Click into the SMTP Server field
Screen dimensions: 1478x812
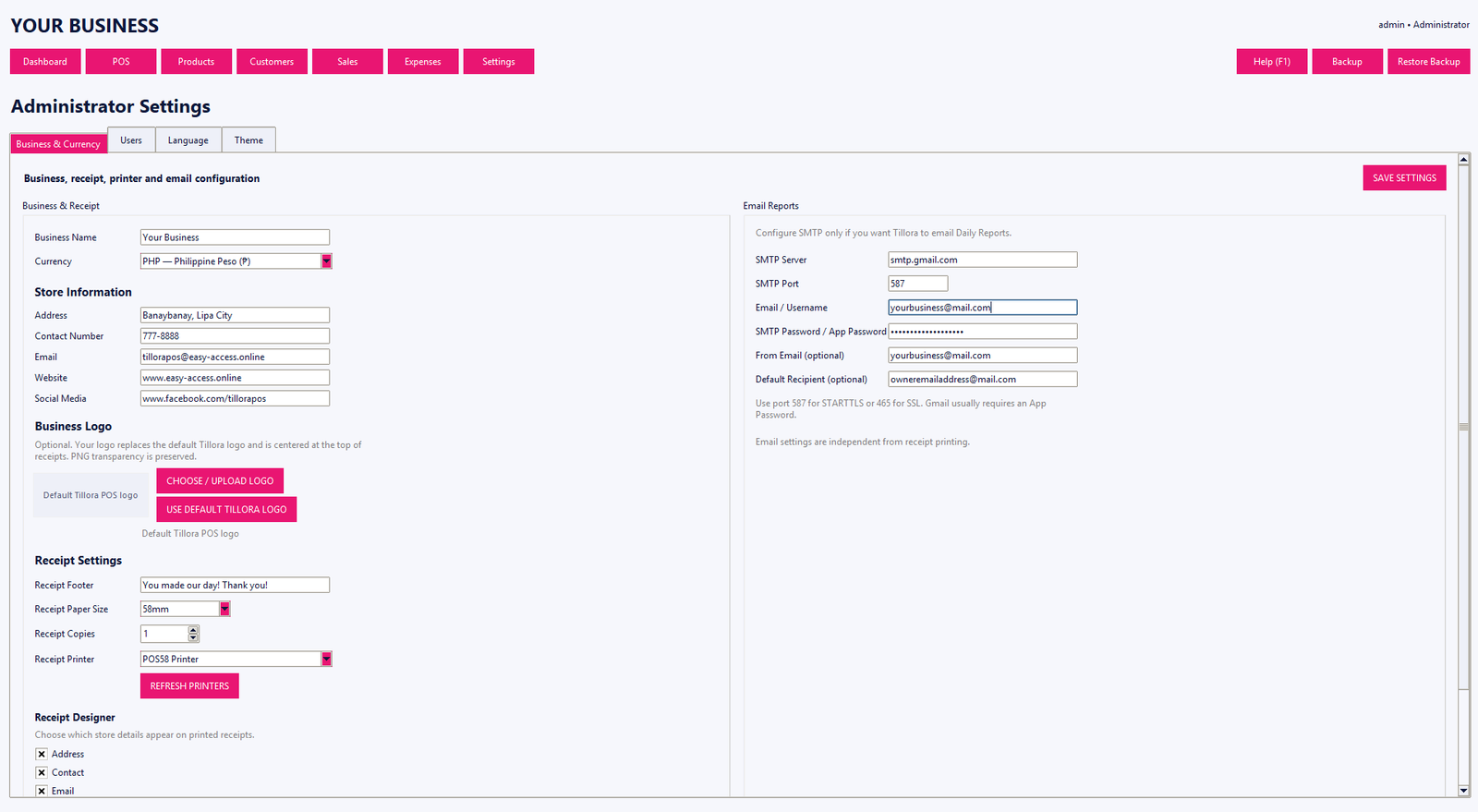(x=983, y=260)
